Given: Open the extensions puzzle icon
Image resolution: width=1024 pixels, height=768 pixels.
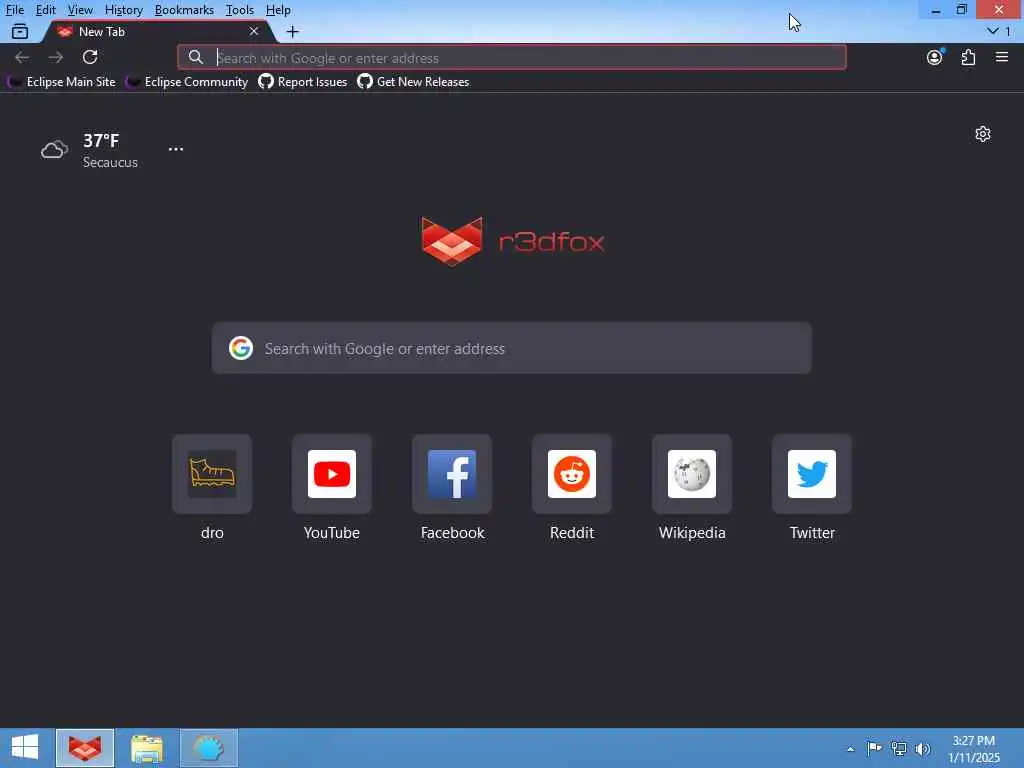Looking at the screenshot, I should pyautogui.click(x=968, y=57).
